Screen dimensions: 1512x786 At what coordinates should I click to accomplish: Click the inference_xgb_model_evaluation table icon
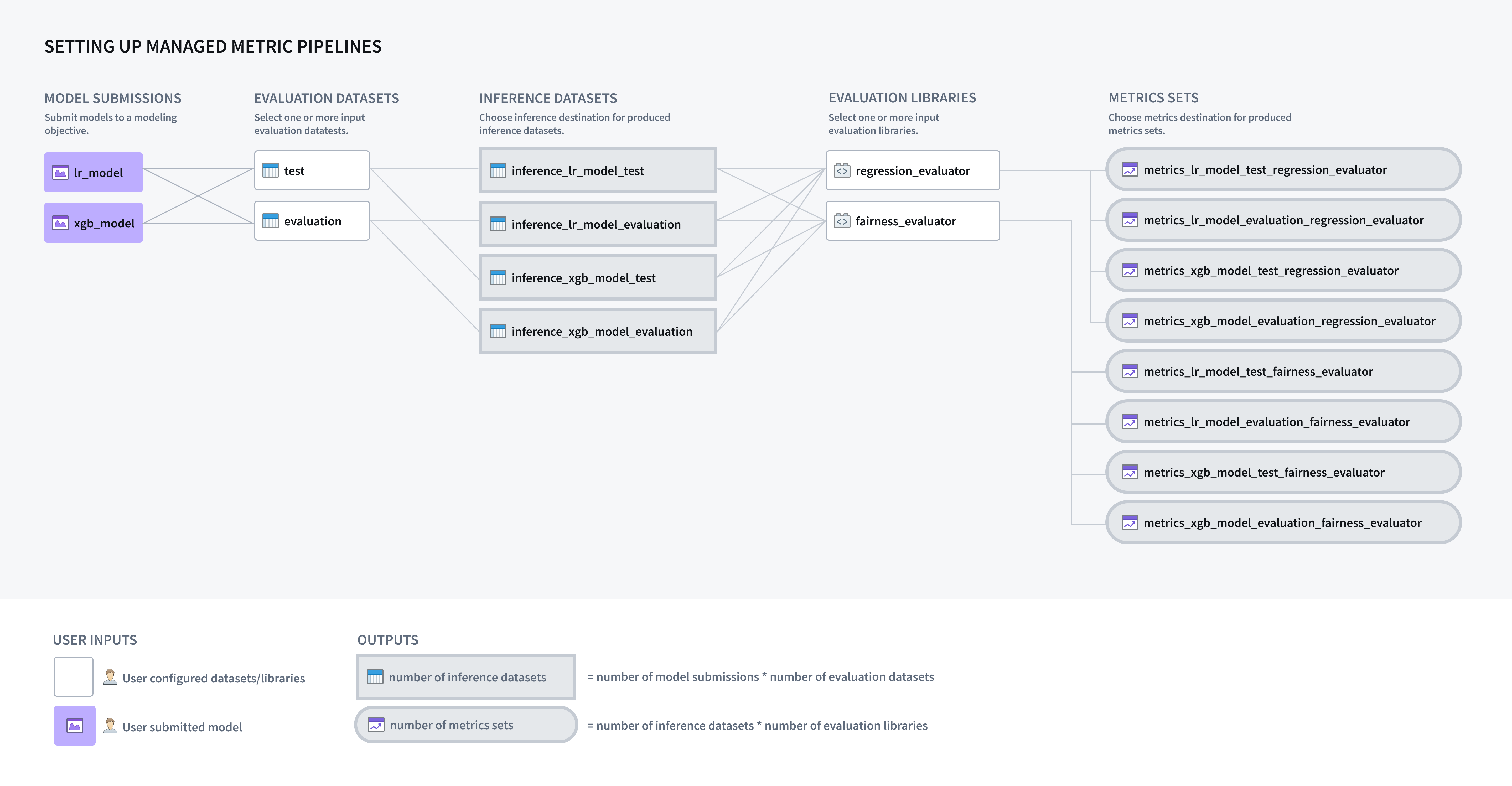(x=498, y=331)
